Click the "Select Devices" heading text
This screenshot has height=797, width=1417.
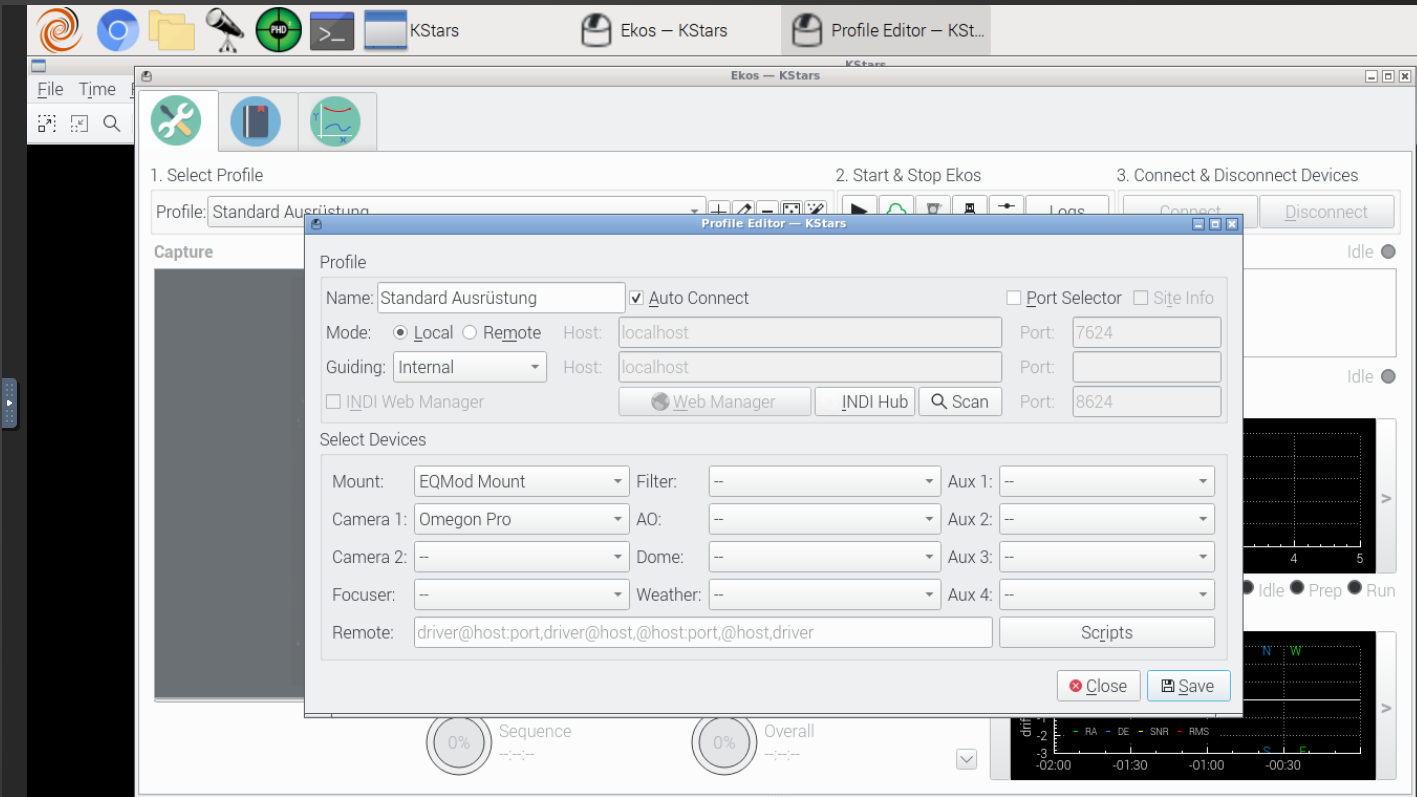tap(373, 440)
